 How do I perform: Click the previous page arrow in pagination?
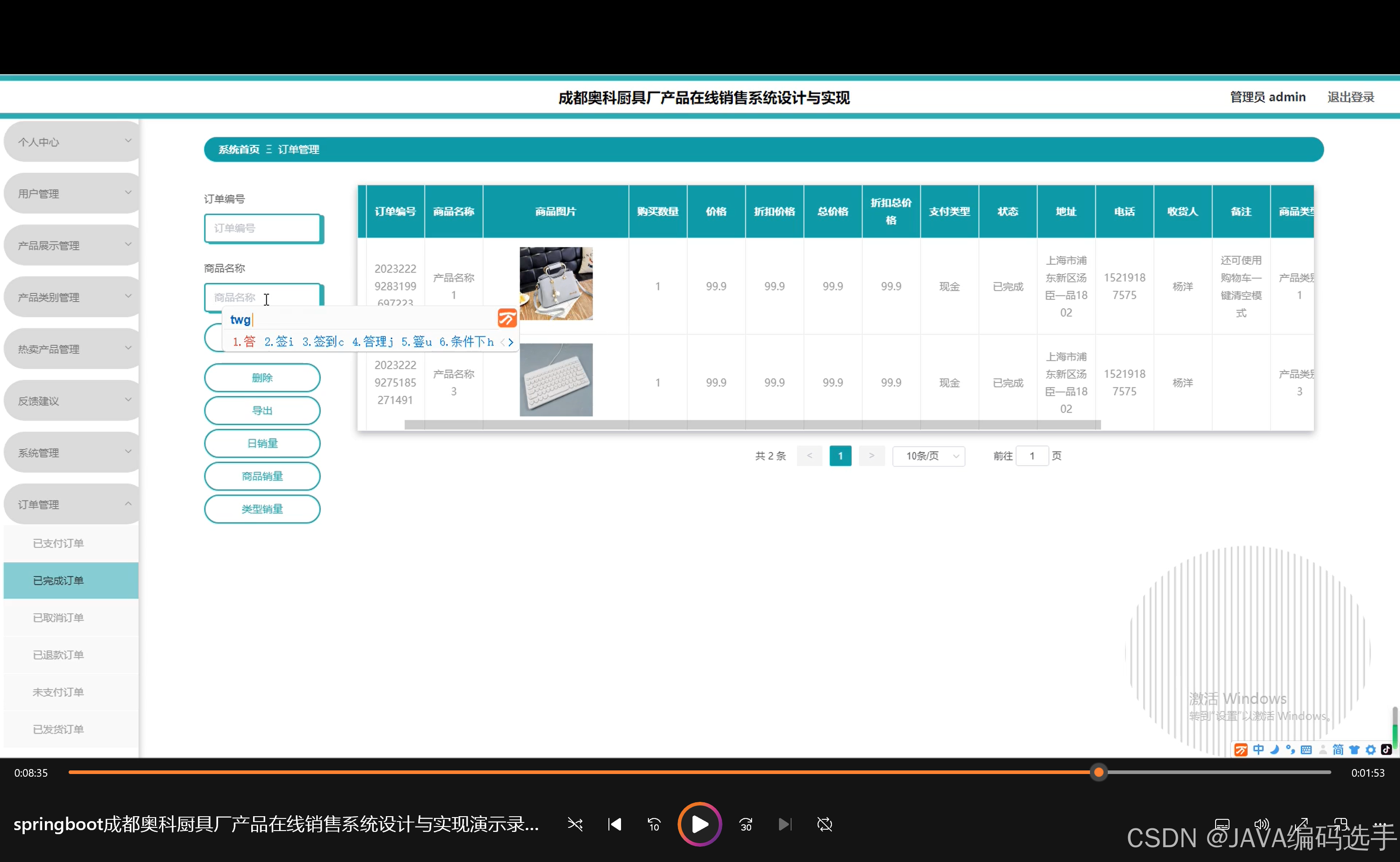809,456
